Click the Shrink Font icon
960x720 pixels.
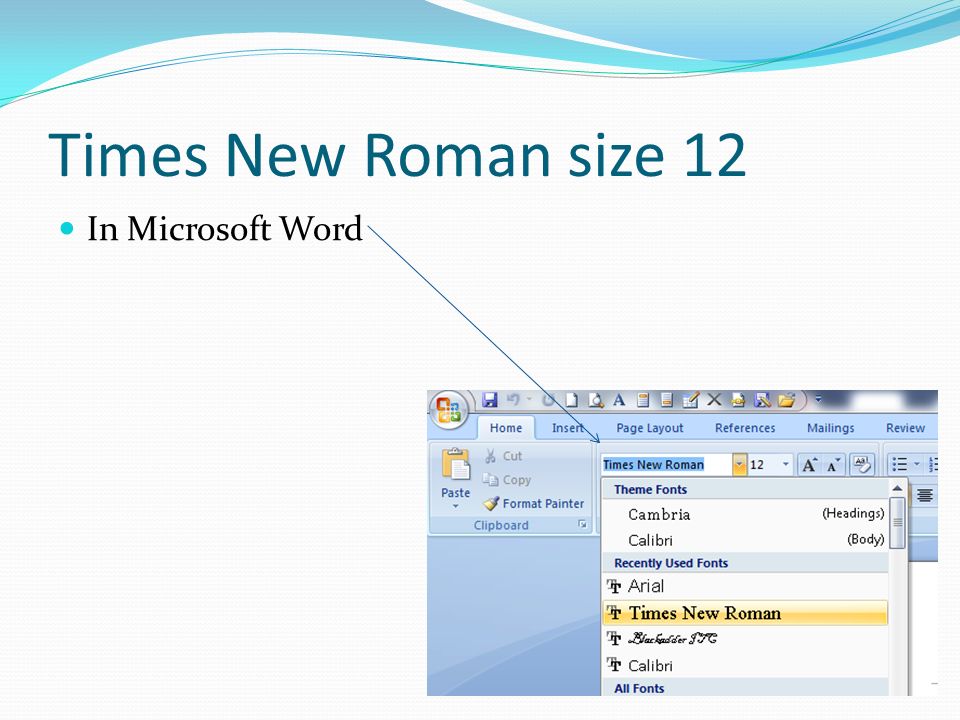point(833,465)
